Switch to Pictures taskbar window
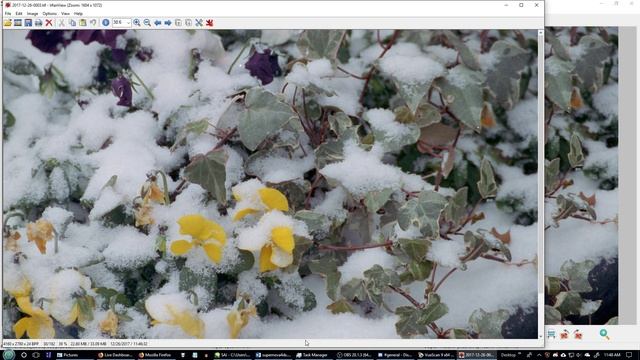Screen dimensions: 640x360 pyautogui.click(x=74, y=355)
